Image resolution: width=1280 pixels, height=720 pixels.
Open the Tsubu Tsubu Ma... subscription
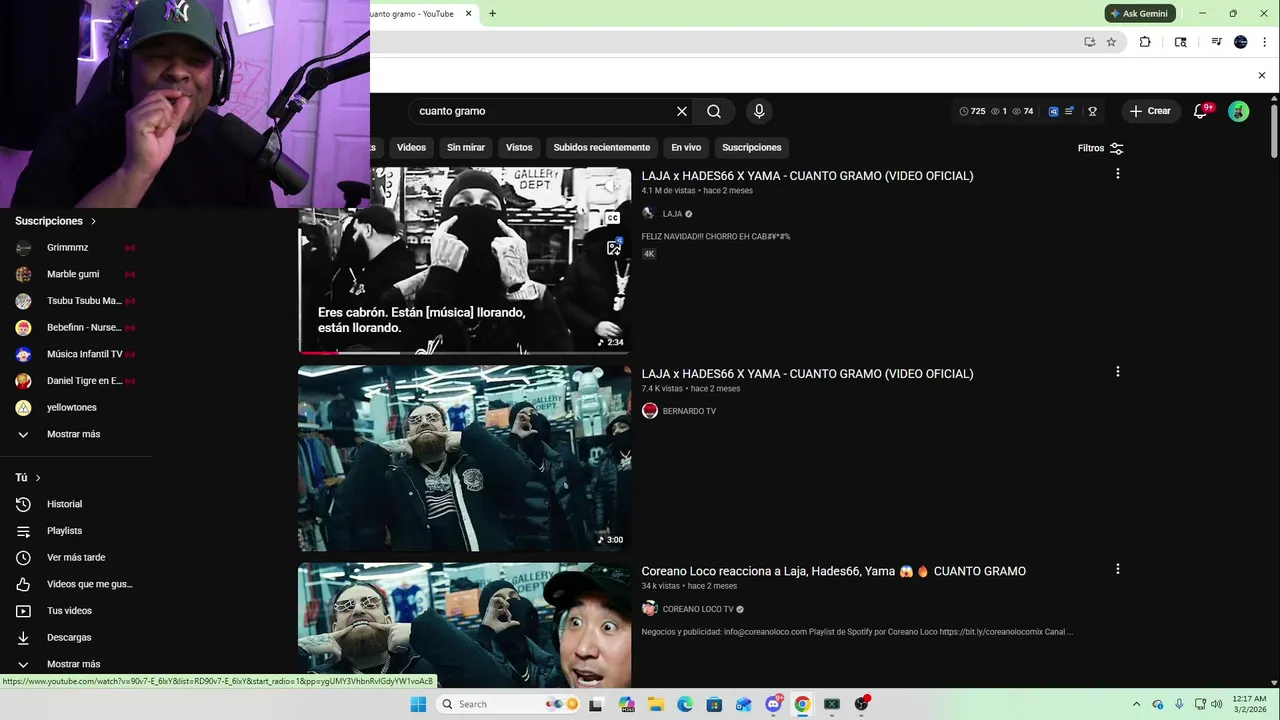(84, 301)
